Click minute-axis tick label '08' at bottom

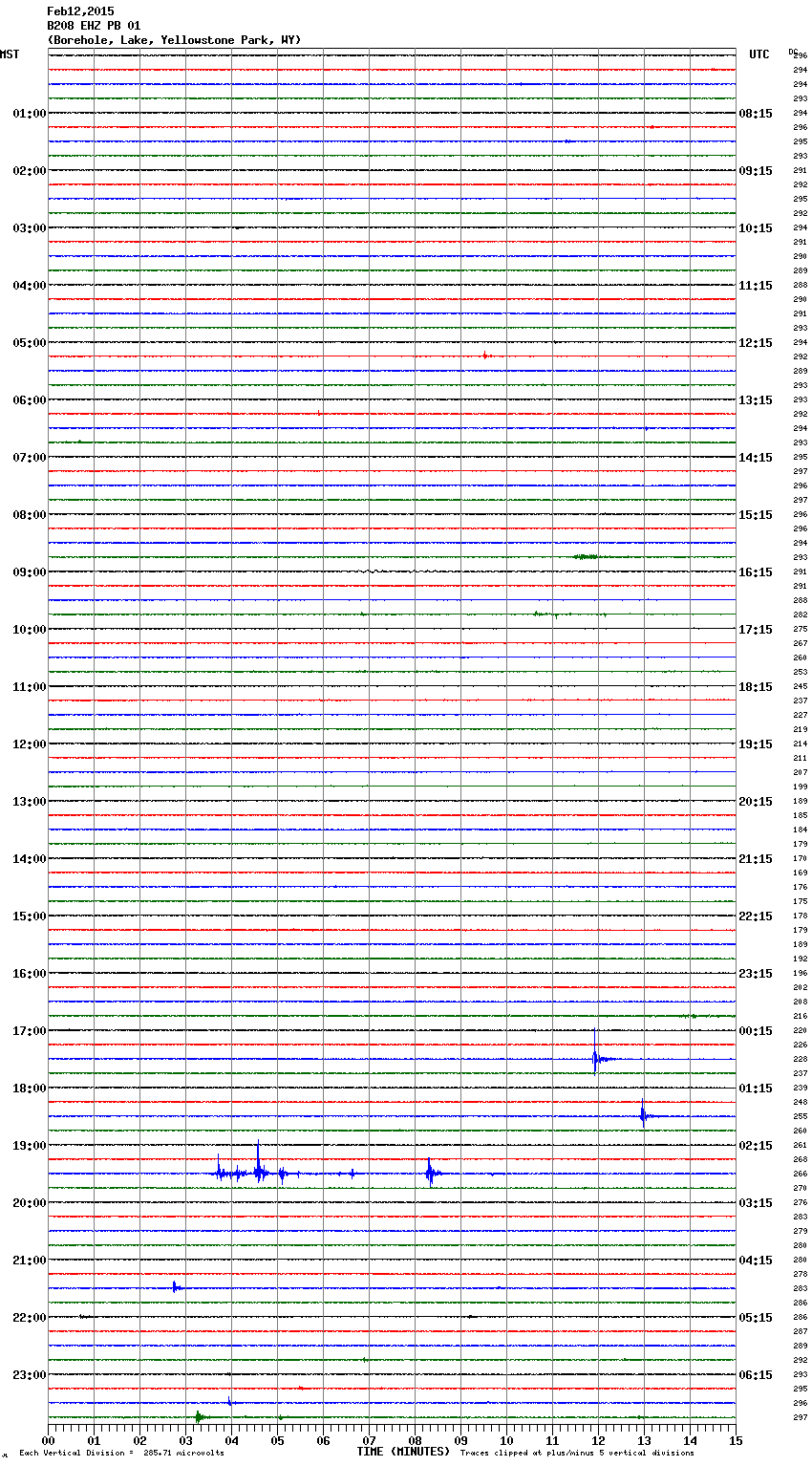pyautogui.click(x=415, y=1440)
